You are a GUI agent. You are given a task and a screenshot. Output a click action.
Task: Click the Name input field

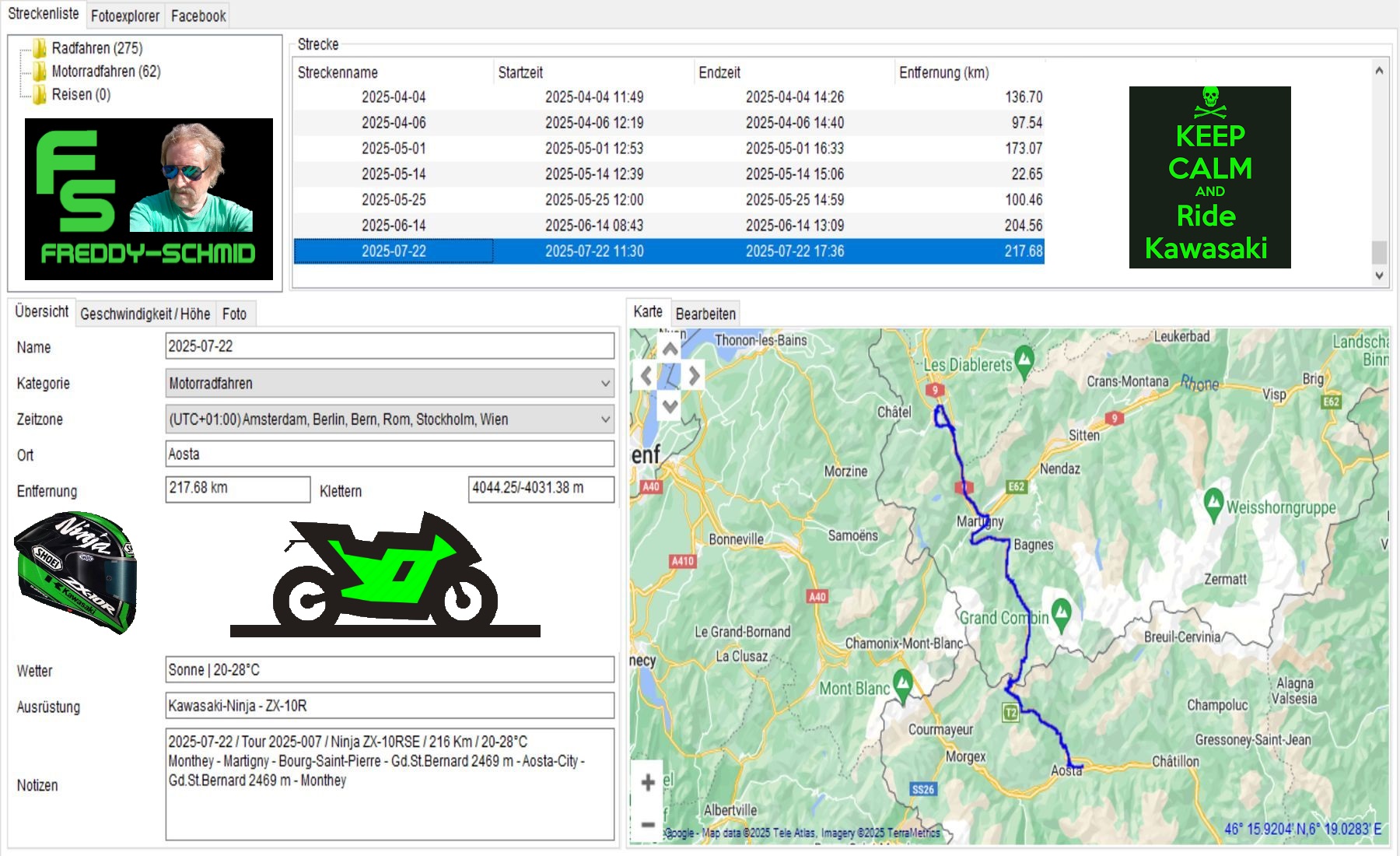click(390, 346)
